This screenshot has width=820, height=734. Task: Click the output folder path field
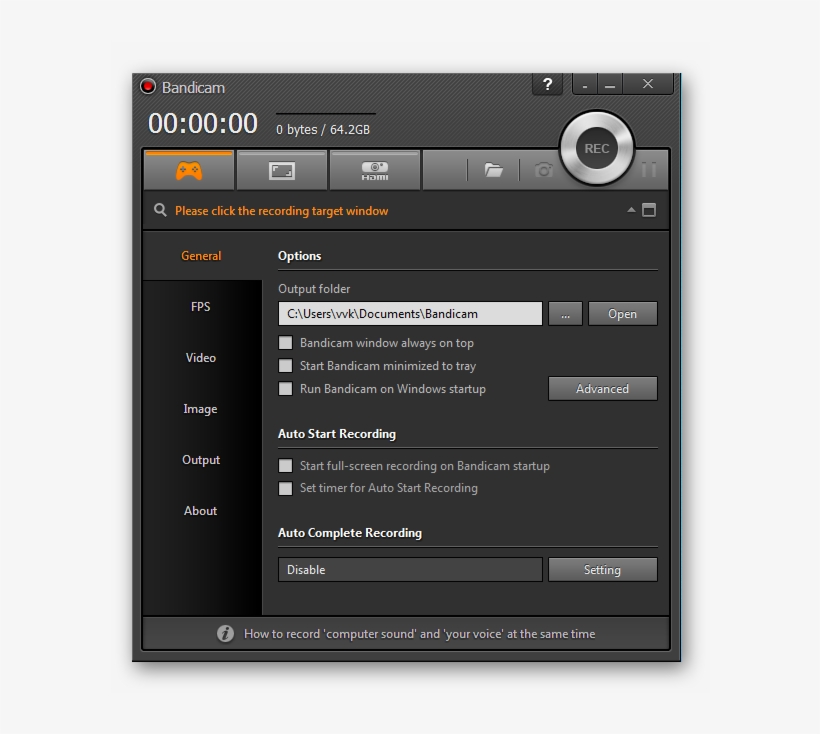[x=409, y=313]
